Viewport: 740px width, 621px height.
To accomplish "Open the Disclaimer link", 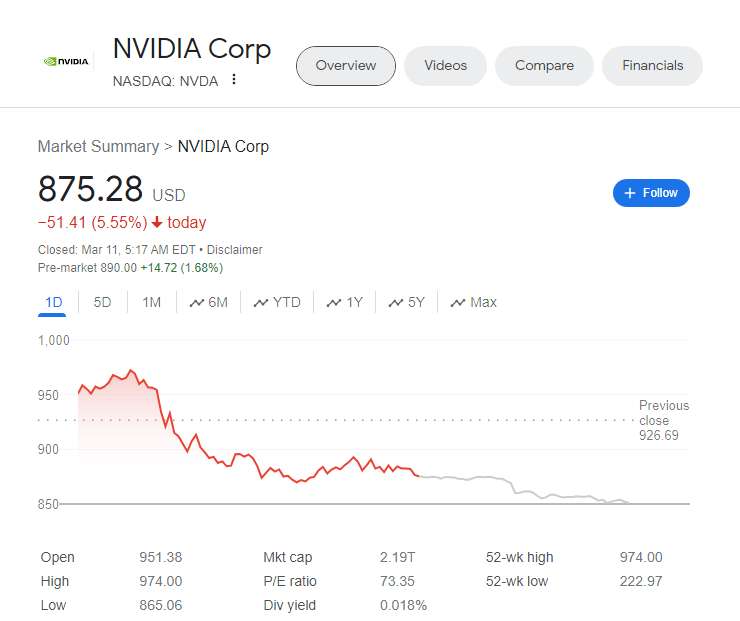I will (x=235, y=250).
